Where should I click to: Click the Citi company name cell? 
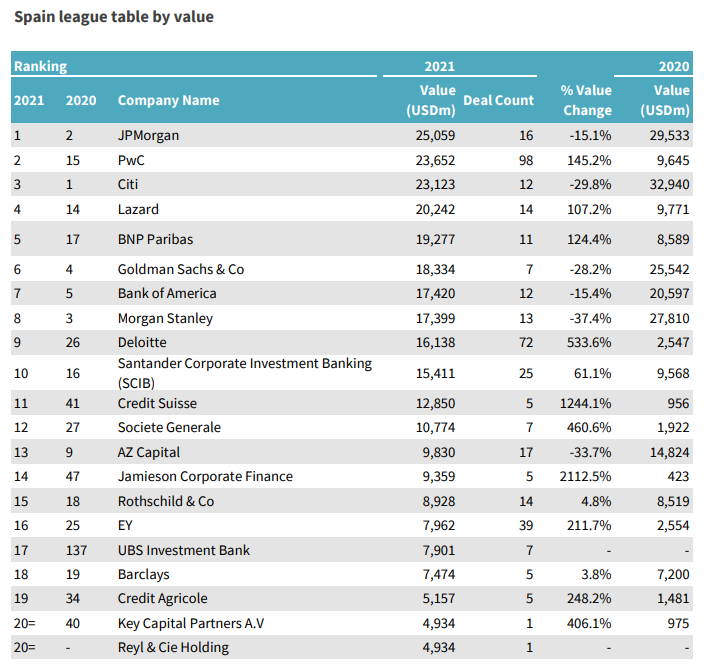coord(128,184)
